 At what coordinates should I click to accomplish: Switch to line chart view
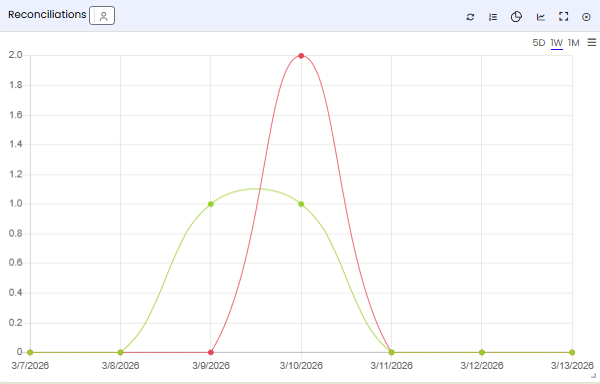click(x=540, y=17)
